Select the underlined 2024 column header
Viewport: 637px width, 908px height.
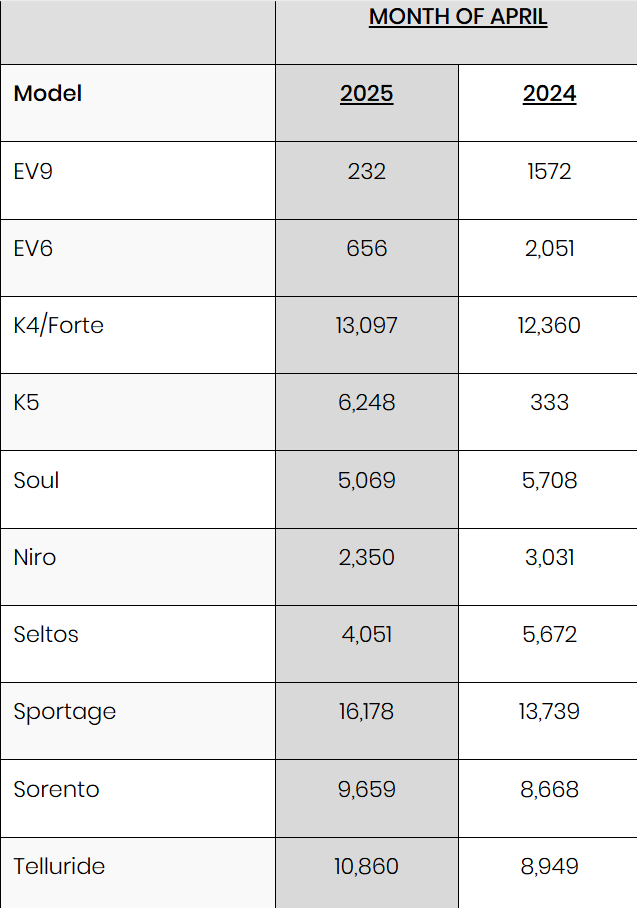click(x=549, y=94)
